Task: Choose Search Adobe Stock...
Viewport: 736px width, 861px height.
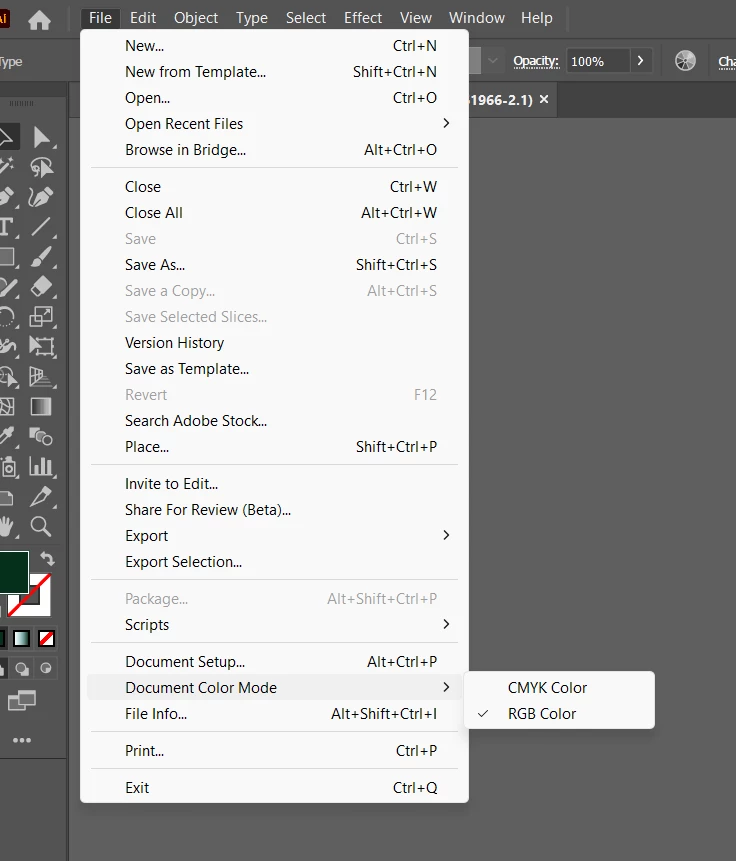Action: tap(274, 421)
